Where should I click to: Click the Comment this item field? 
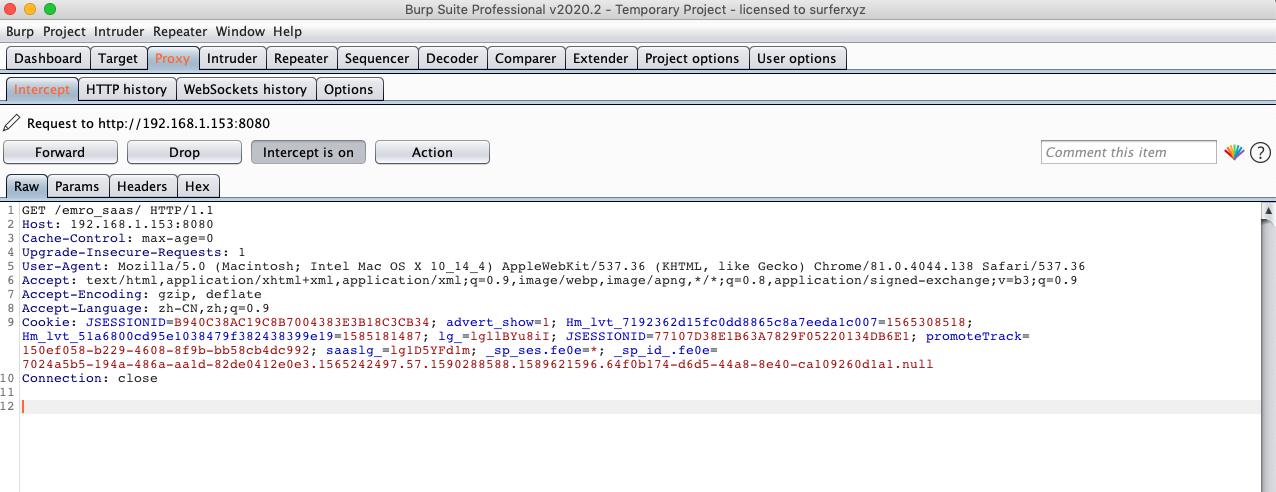pyautogui.click(x=1130, y=152)
